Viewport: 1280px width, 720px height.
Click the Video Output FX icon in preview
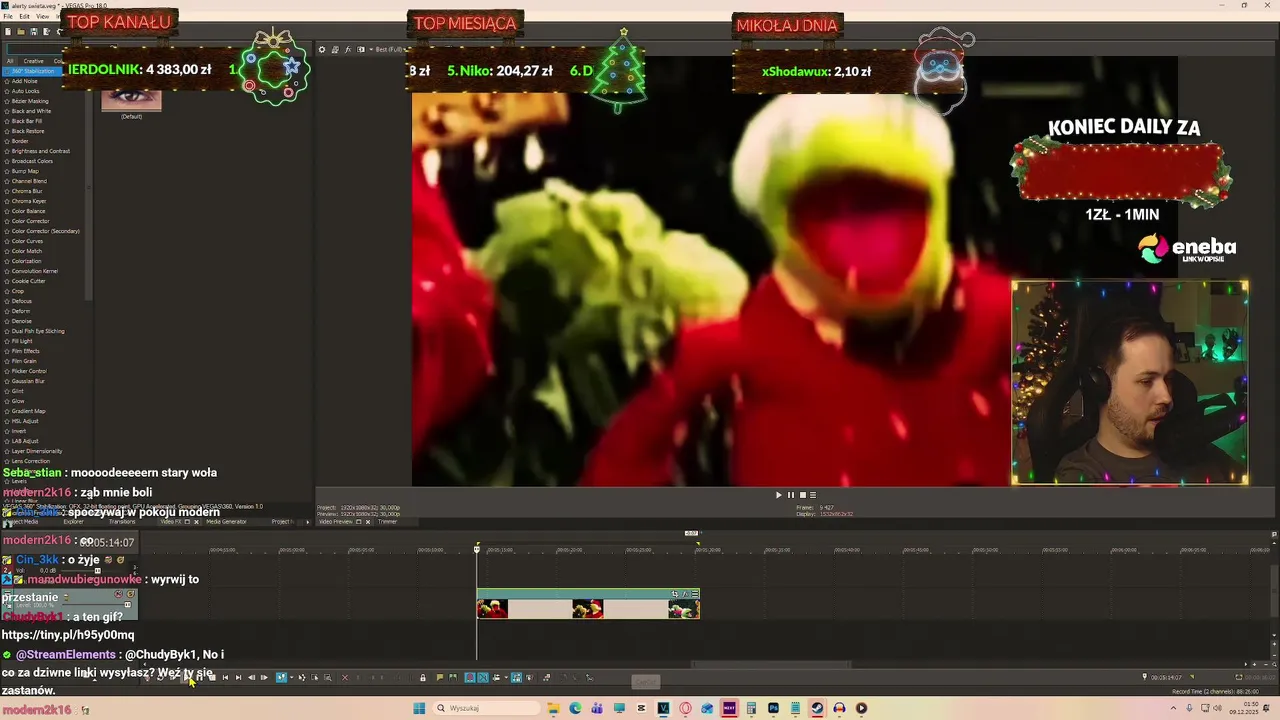pos(348,49)
